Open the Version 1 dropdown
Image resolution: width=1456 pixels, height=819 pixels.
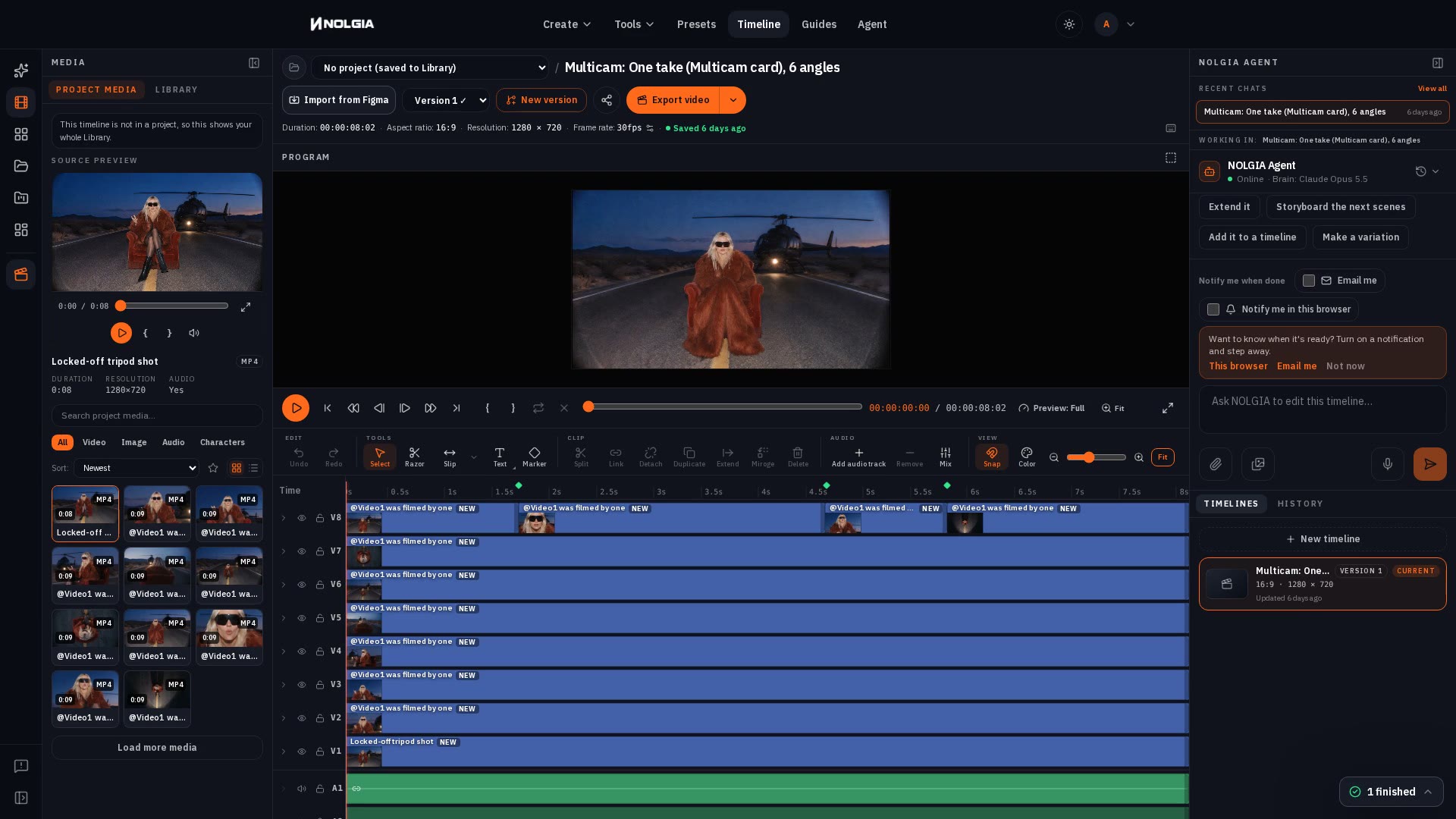(446, 100)
